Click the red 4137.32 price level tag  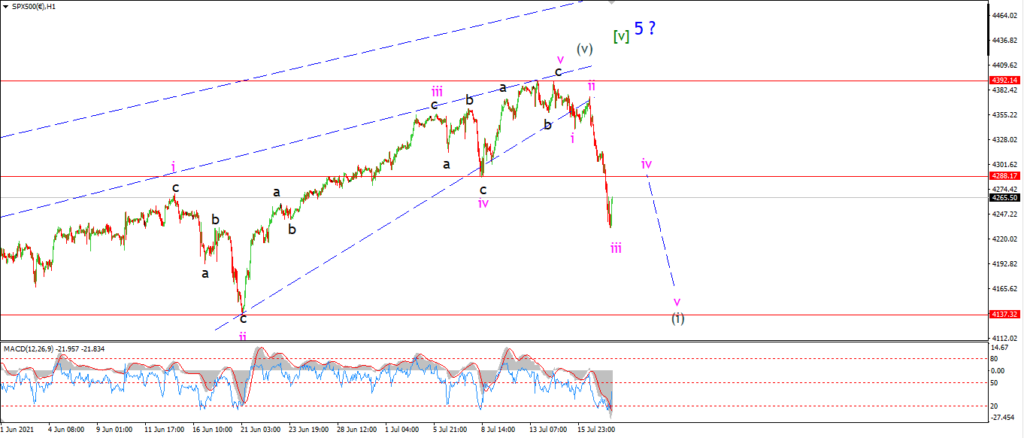click(1004, 315)
